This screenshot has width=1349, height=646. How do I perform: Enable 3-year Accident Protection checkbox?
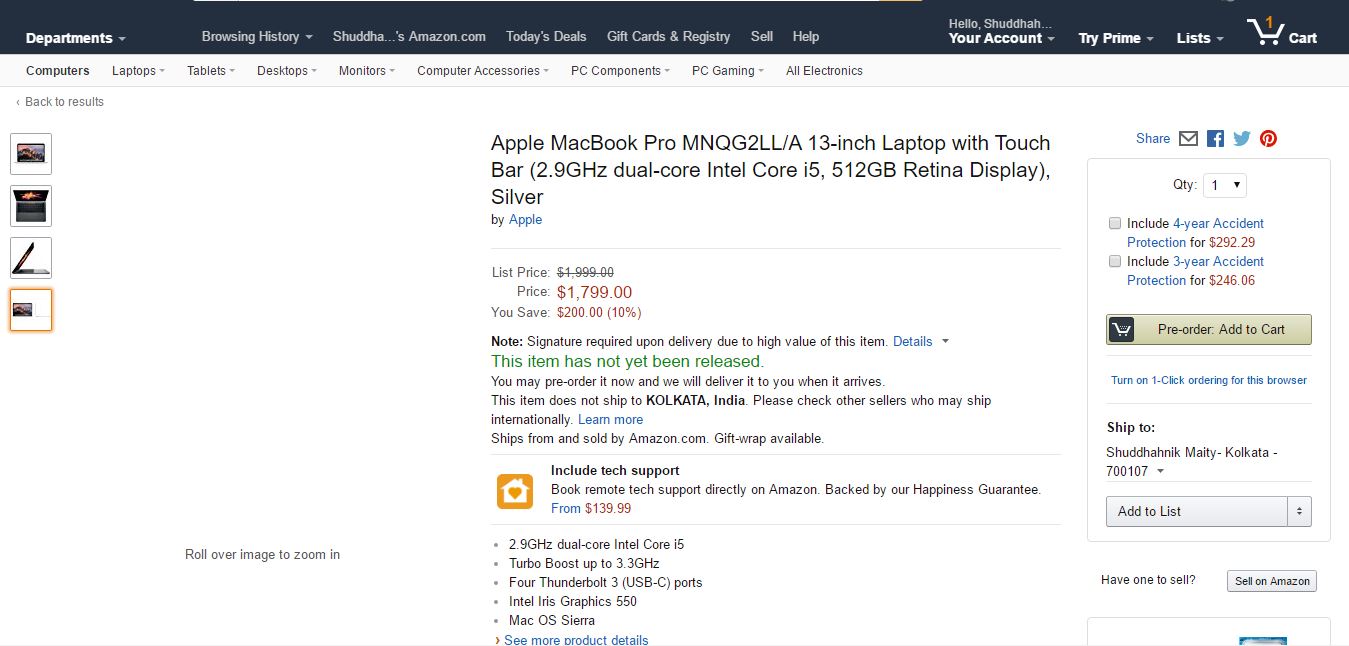click(1115, 261)
